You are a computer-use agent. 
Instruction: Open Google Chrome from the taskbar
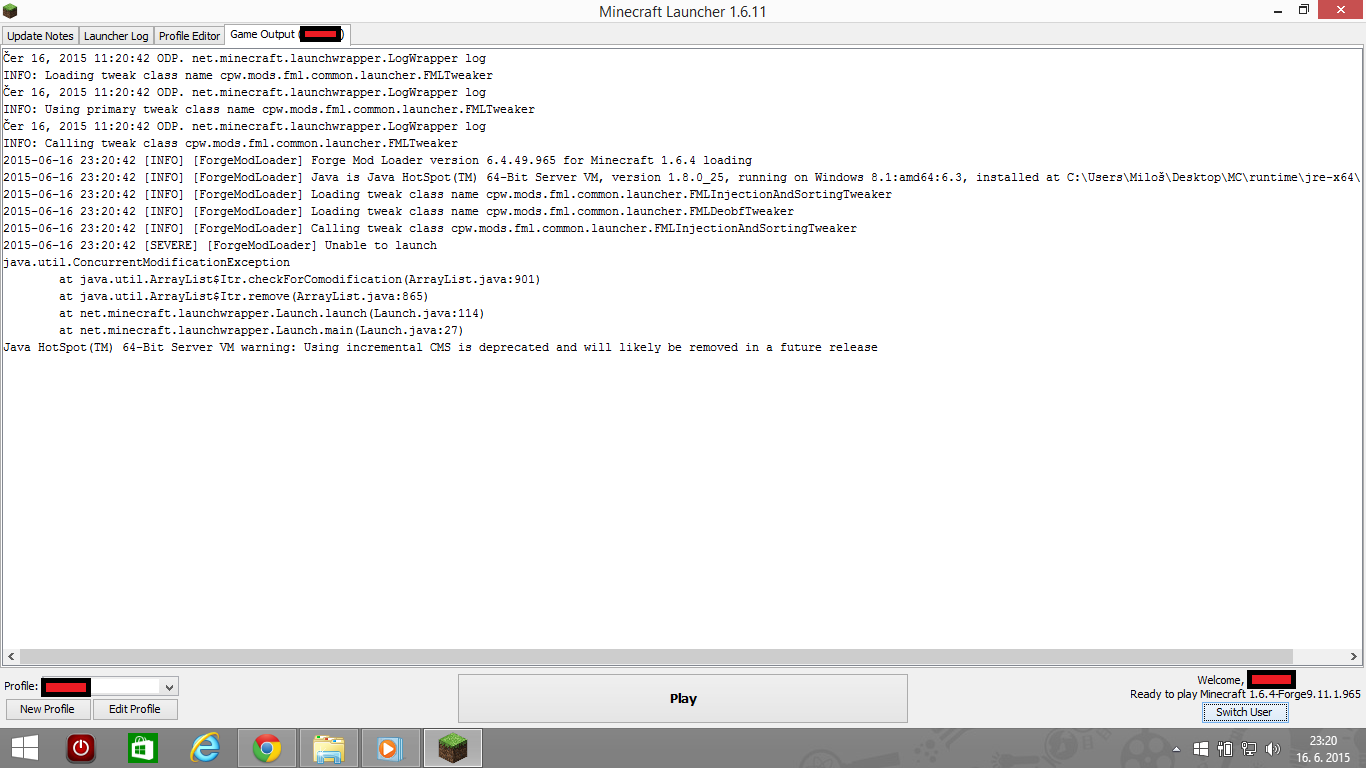pos(267,748)
